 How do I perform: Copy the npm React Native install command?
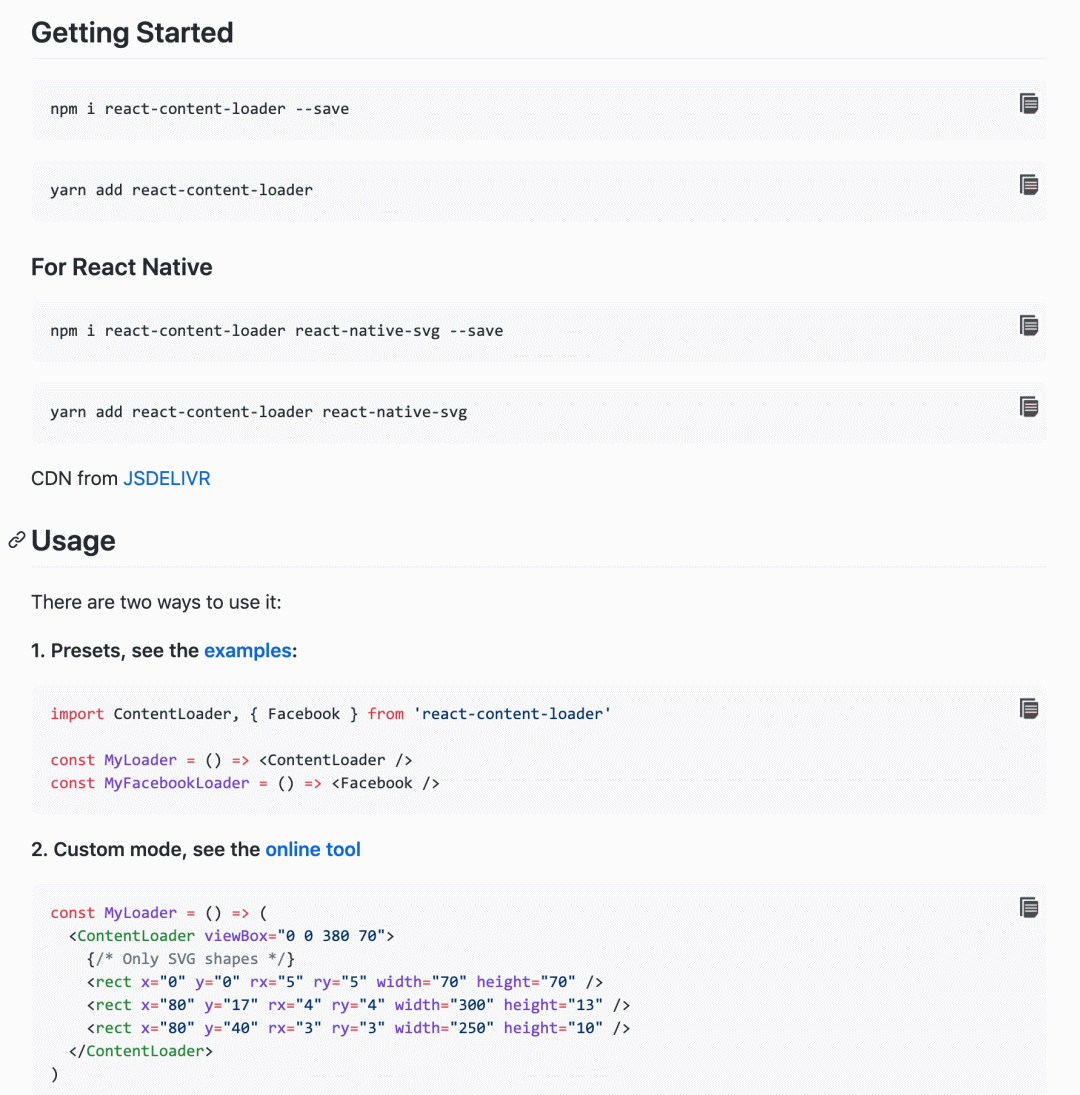[1029, 325]
